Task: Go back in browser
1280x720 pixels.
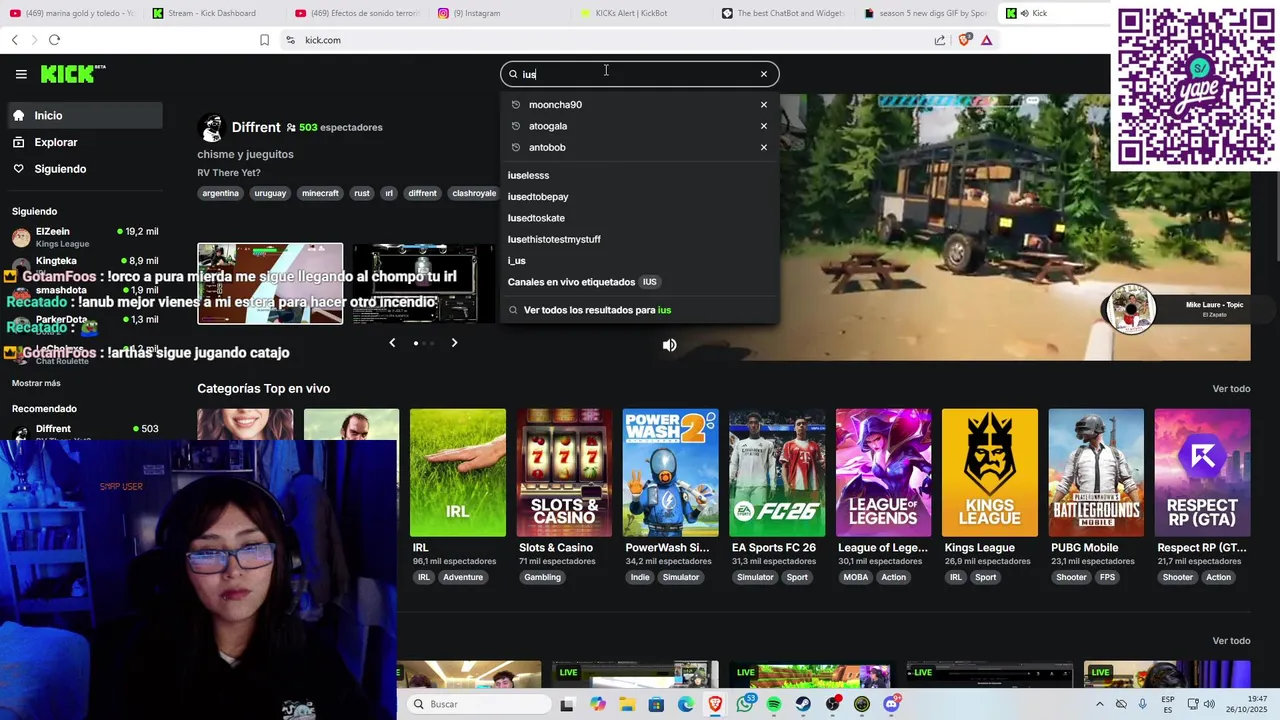Action: click(x=14, y=40)
